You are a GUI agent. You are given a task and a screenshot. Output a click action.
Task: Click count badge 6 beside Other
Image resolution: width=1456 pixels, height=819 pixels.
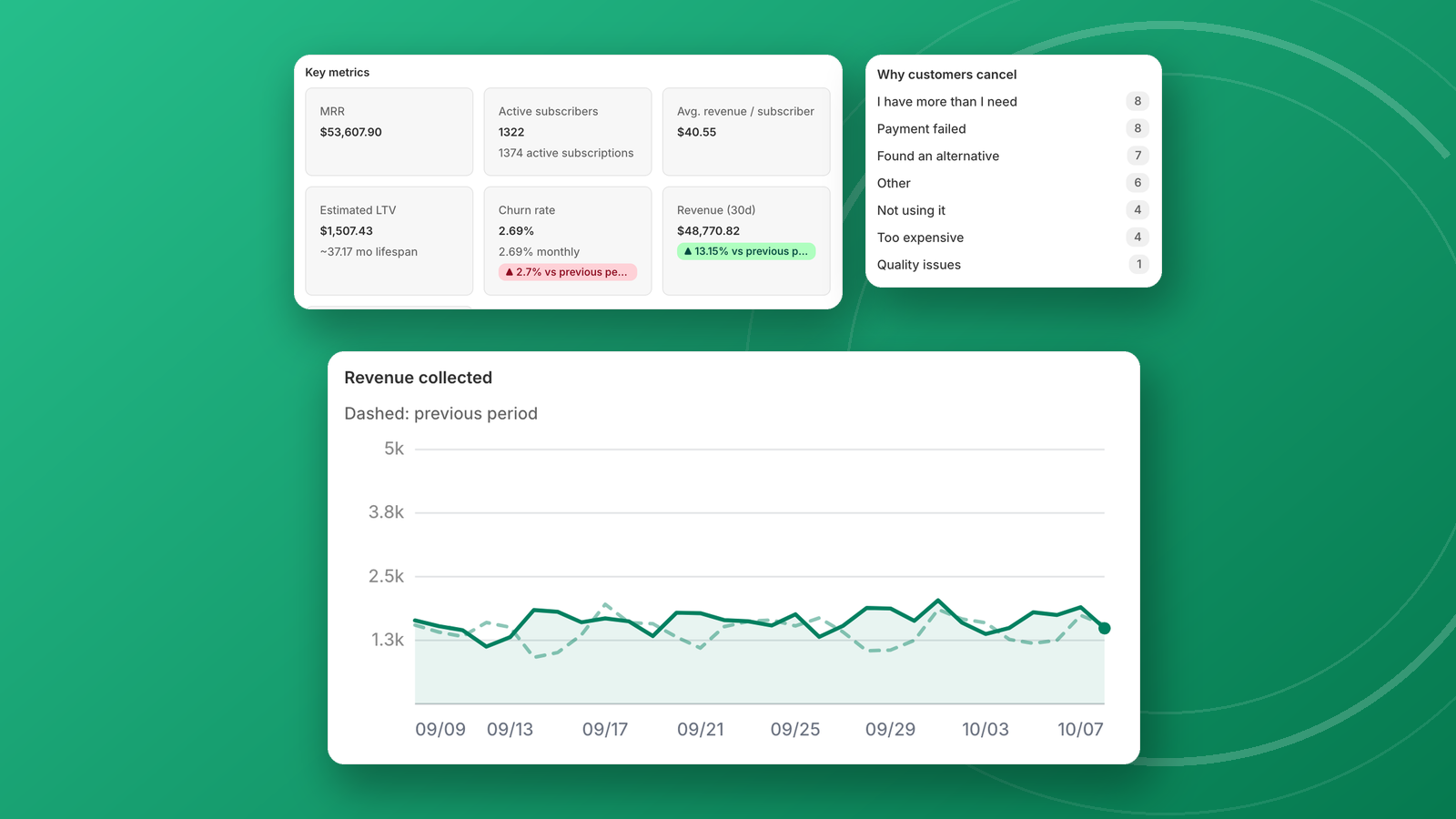coord(1137,183)
